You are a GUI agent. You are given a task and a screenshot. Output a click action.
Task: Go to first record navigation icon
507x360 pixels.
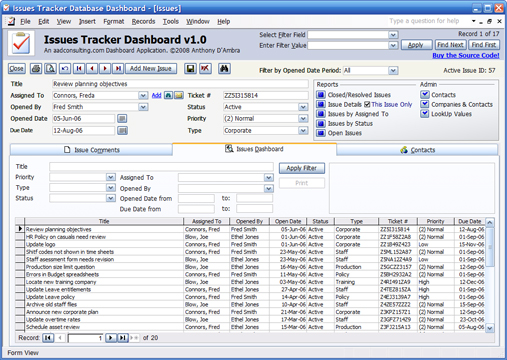pos(79,69)
